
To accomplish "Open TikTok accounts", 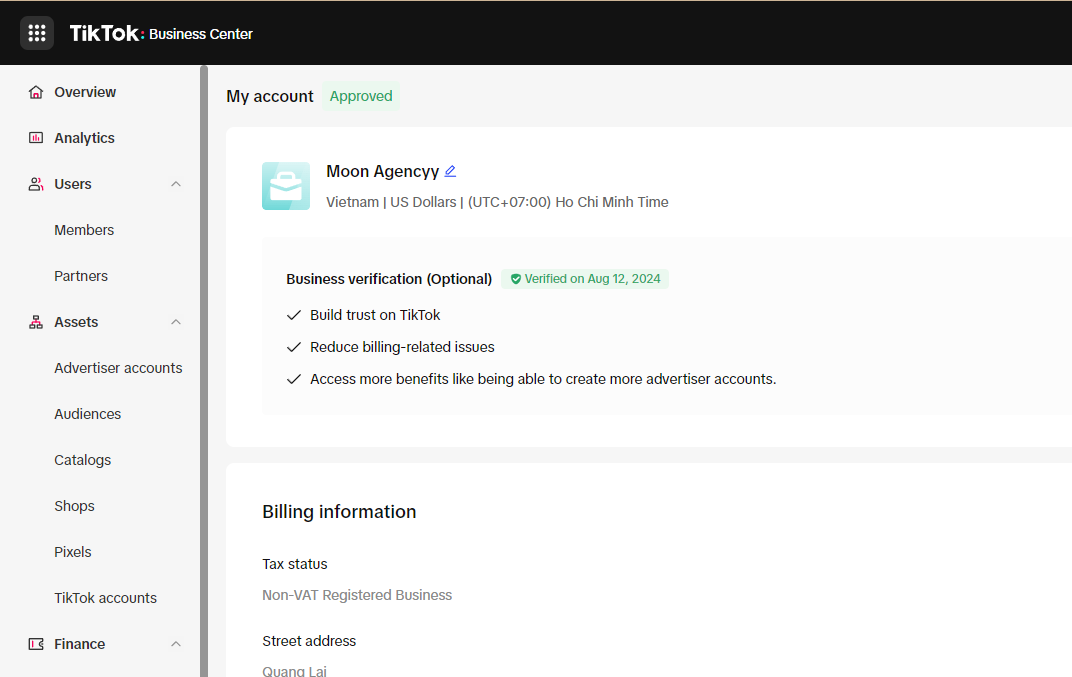I will [105, 598].
